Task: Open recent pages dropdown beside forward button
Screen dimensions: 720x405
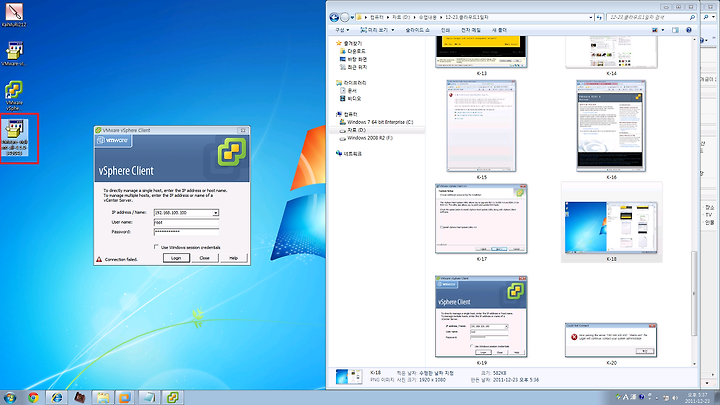Action: [352, 17]
